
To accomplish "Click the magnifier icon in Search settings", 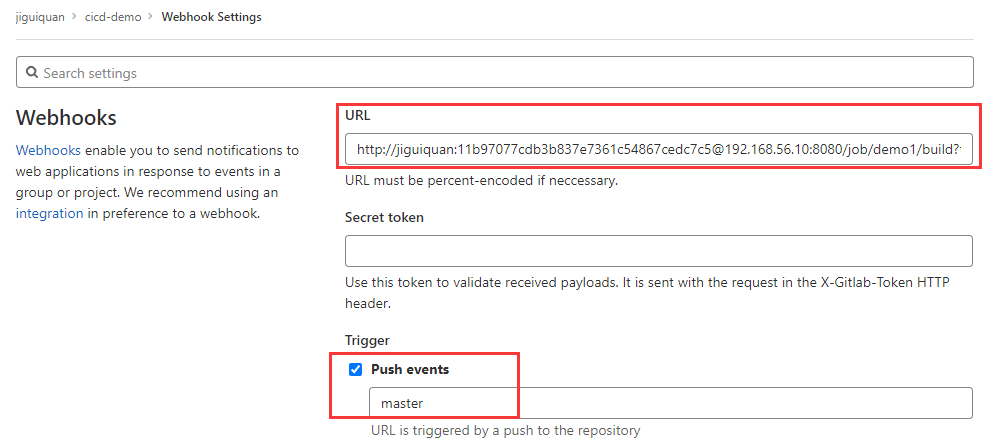I will 32,73.
